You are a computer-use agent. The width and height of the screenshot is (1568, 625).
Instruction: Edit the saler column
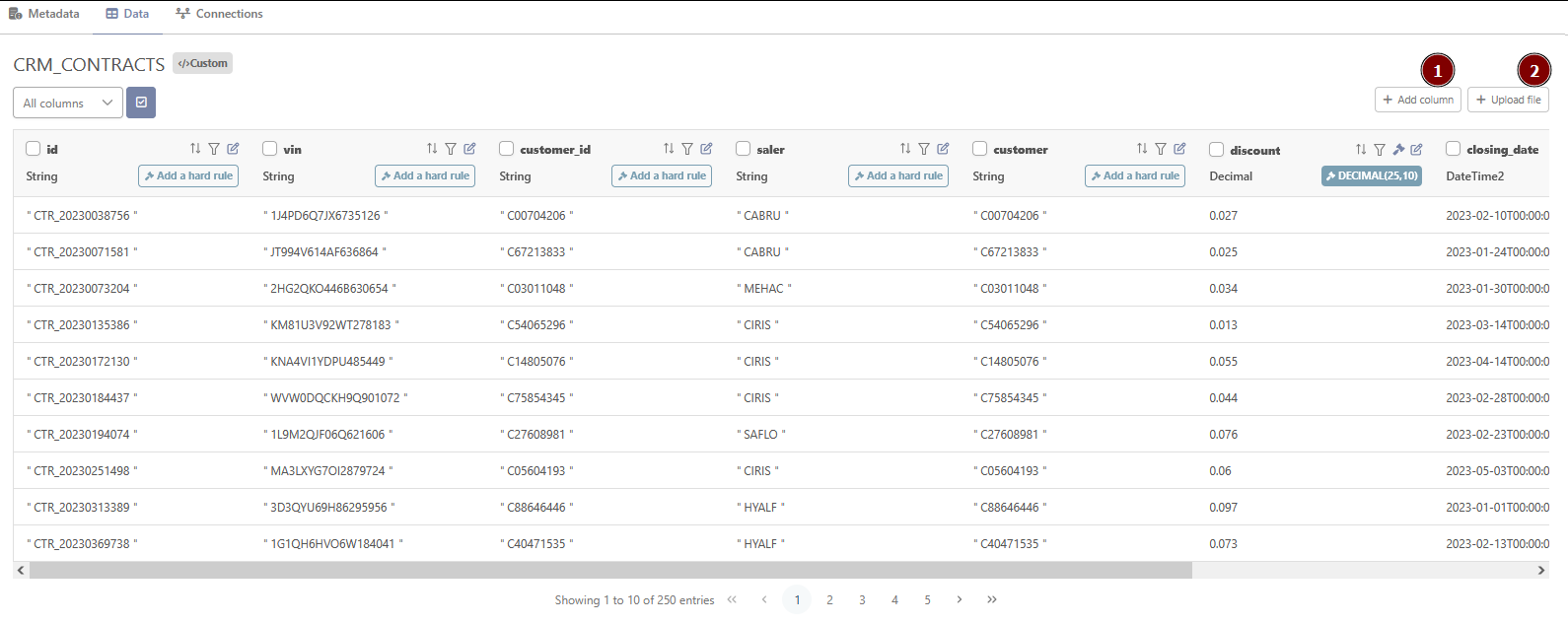(x=943, y=149)
